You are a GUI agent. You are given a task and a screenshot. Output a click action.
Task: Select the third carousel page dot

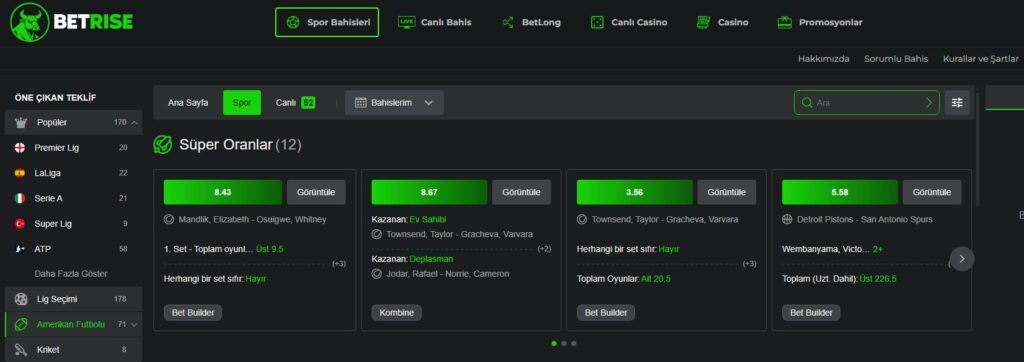tap(573, 343)
